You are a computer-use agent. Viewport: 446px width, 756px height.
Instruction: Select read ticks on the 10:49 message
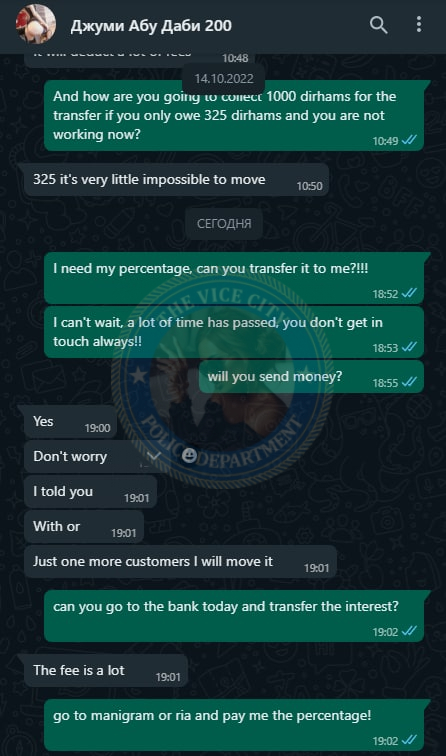tap(409, 140)
